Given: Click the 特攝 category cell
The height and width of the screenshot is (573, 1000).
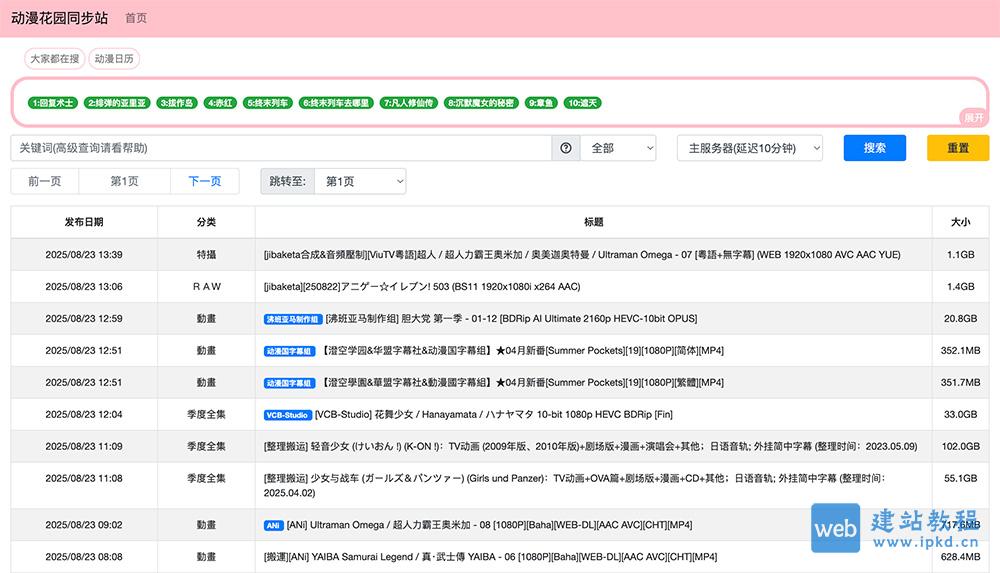Looking at the screenshot, I should coord(206,255).
